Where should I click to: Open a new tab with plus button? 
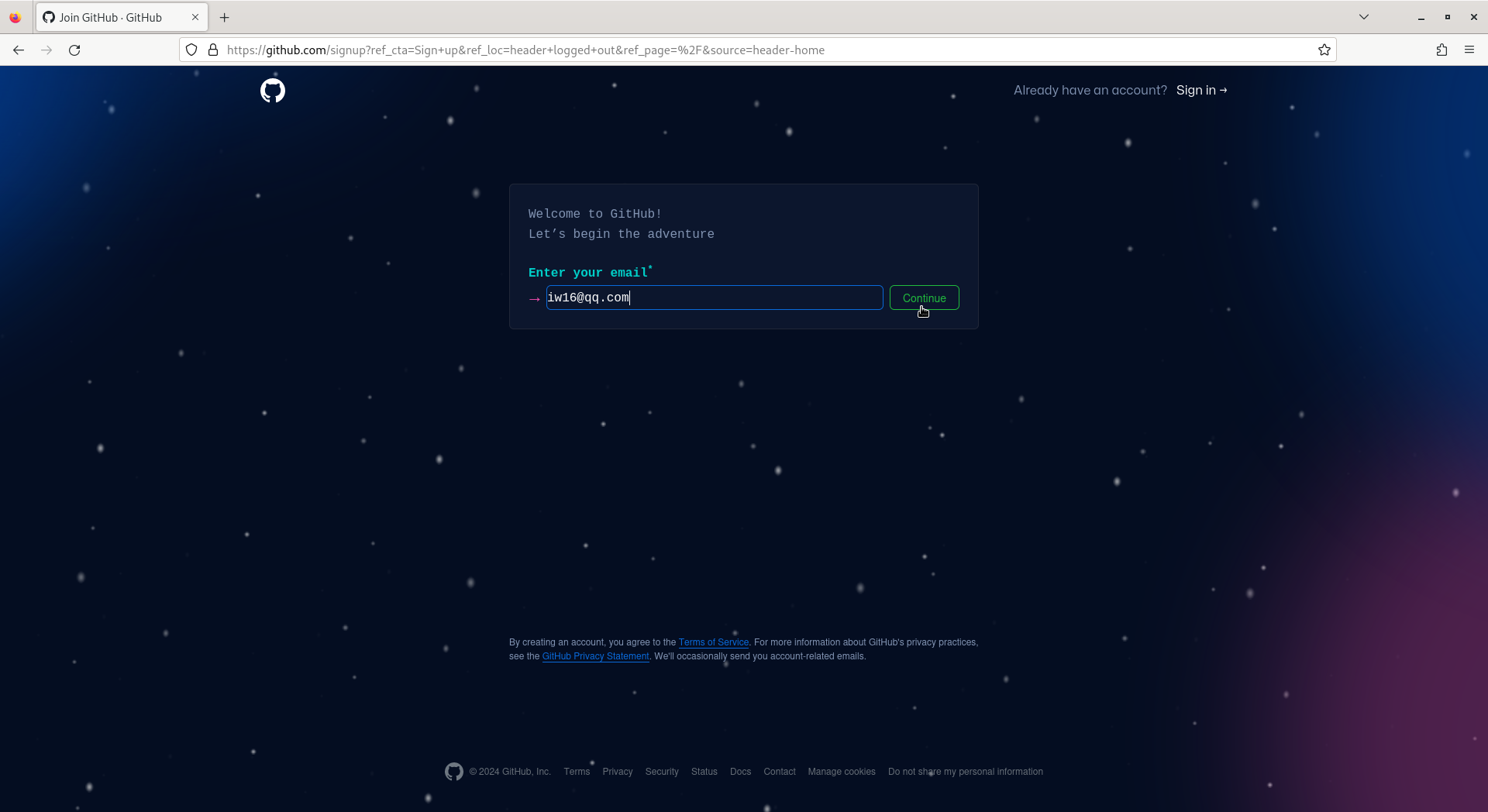[x=225, y=17]
